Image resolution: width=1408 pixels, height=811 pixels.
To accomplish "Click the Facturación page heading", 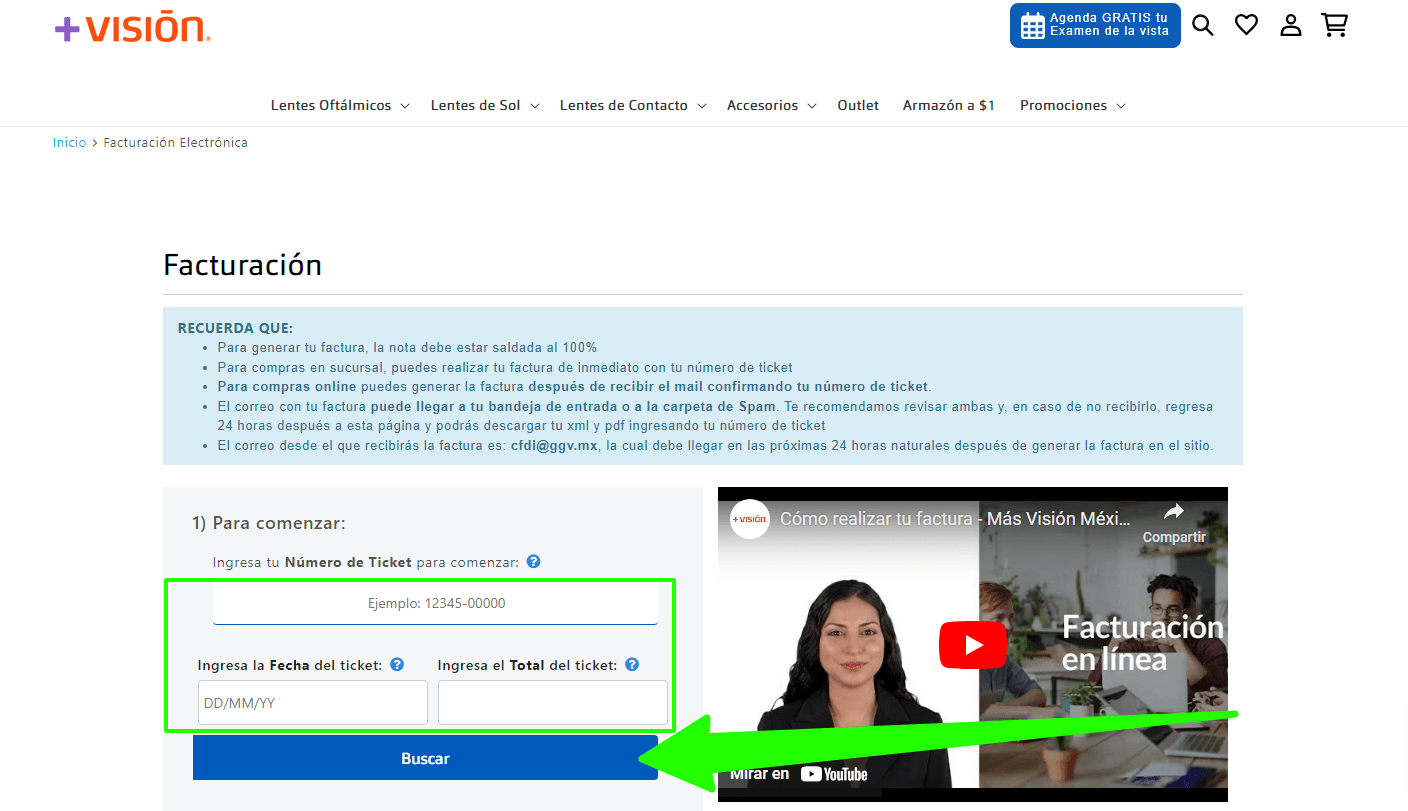I will coord(243,265).
